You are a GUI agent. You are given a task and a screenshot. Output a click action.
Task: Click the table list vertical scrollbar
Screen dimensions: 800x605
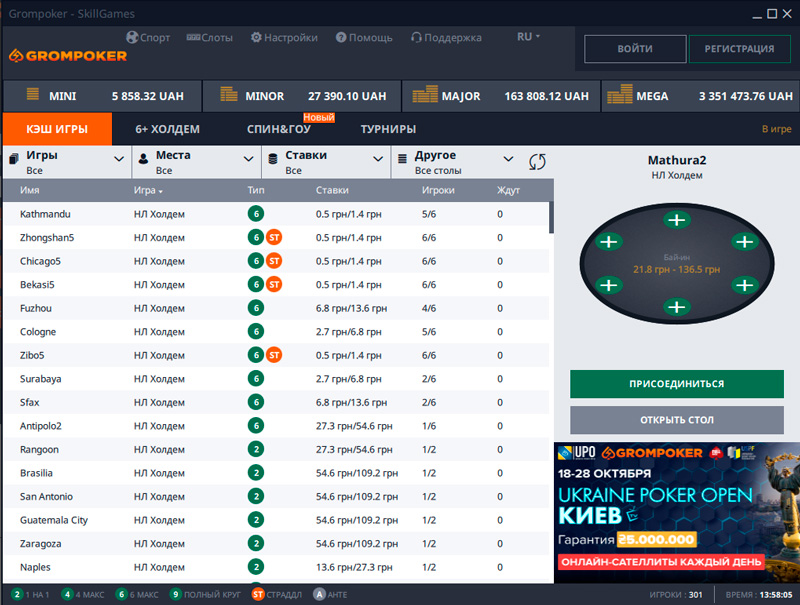[551, 218]
